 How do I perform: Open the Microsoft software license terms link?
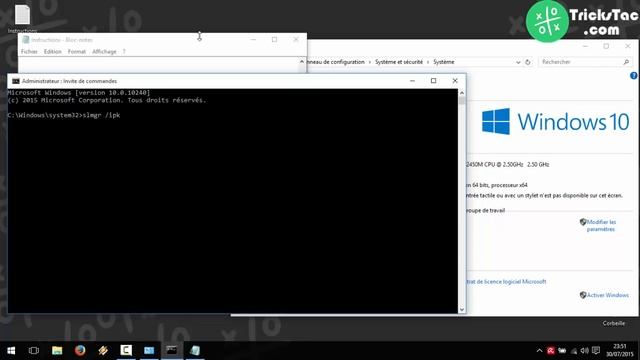click(506, 282)
